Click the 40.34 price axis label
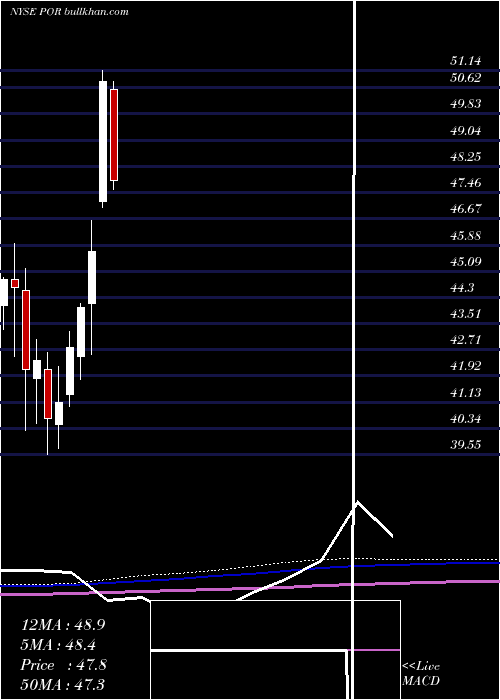The image size is (500, 700). point(466,419)
